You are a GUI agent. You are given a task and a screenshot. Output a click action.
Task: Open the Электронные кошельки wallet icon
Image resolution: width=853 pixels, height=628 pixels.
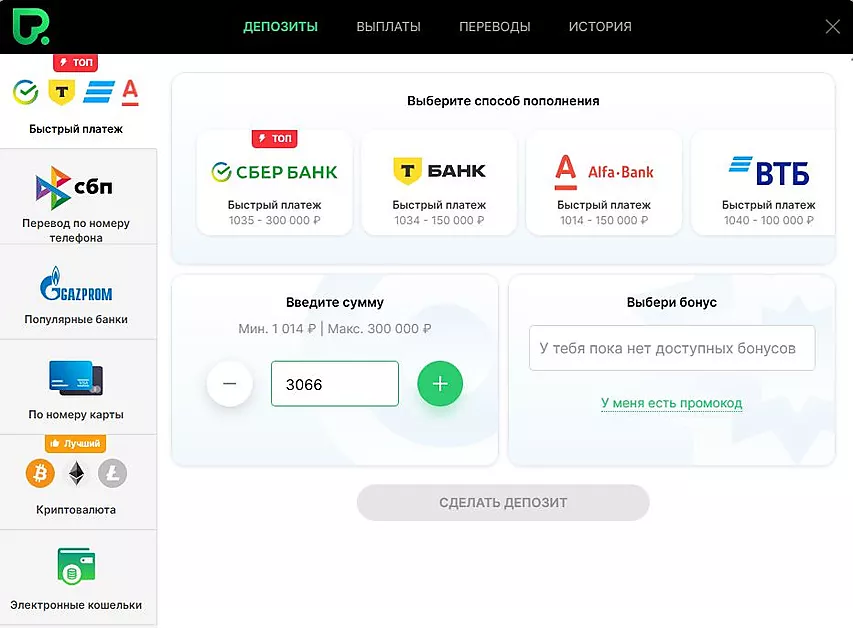pos(76,566)
